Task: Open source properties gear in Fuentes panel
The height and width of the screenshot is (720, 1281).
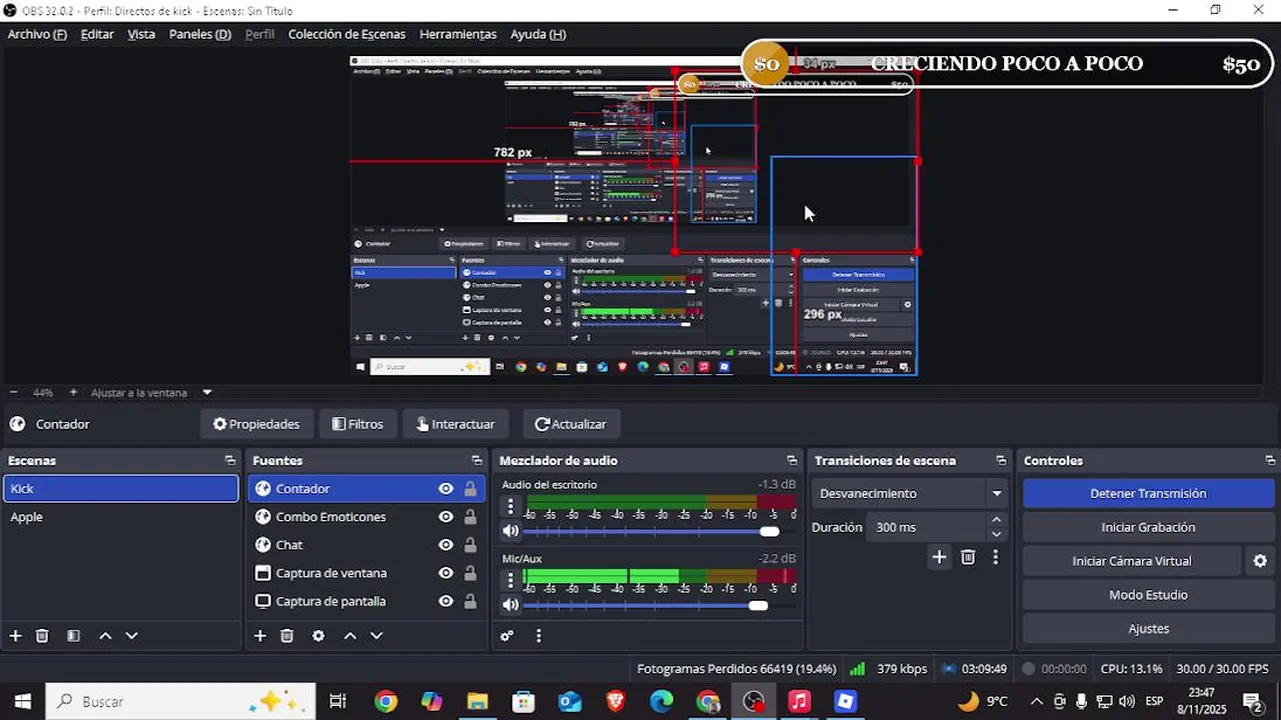Action: point(318,636)
